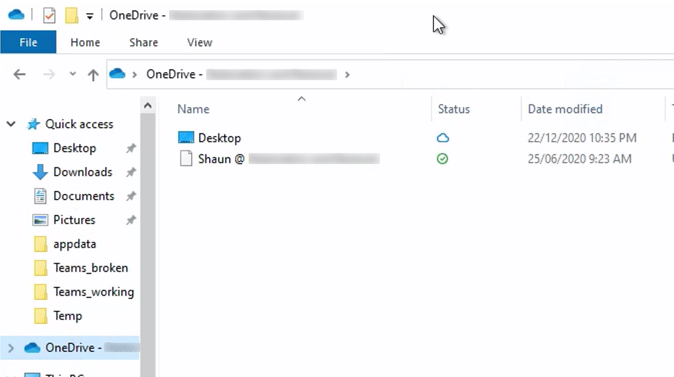Click the cloud-only status icon for Desktop
Viewport: 674px width, 377px height.
pos(443,138)
